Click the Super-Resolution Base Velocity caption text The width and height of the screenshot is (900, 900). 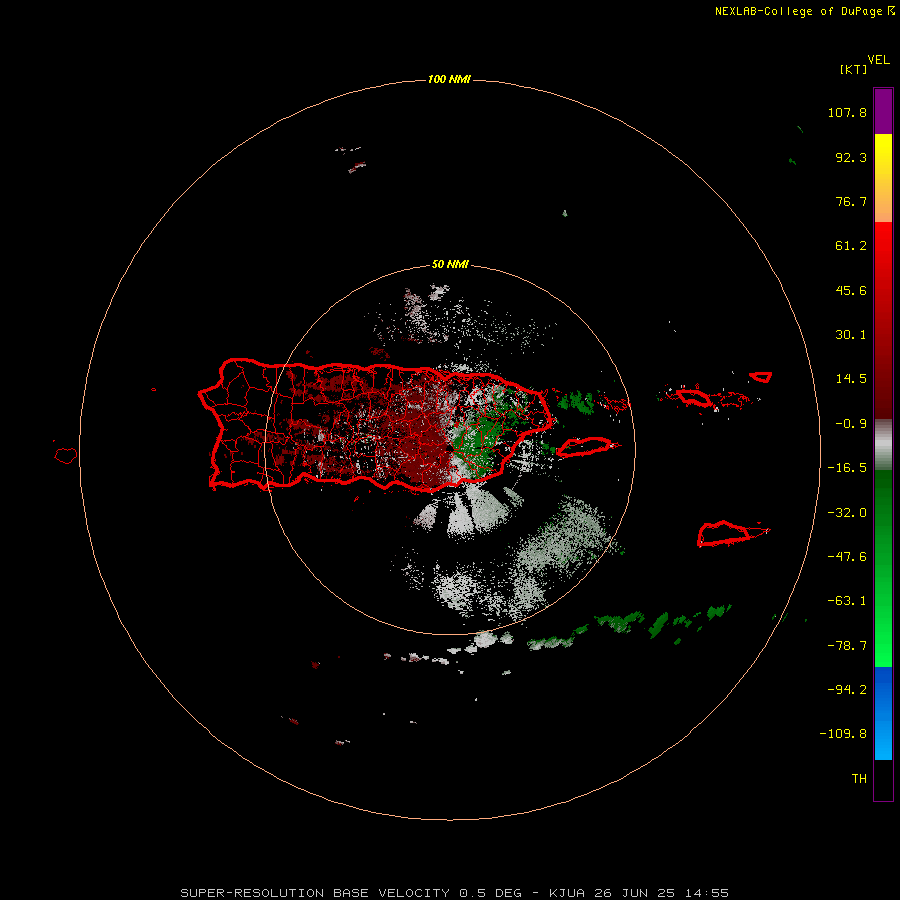pos(454,893)
